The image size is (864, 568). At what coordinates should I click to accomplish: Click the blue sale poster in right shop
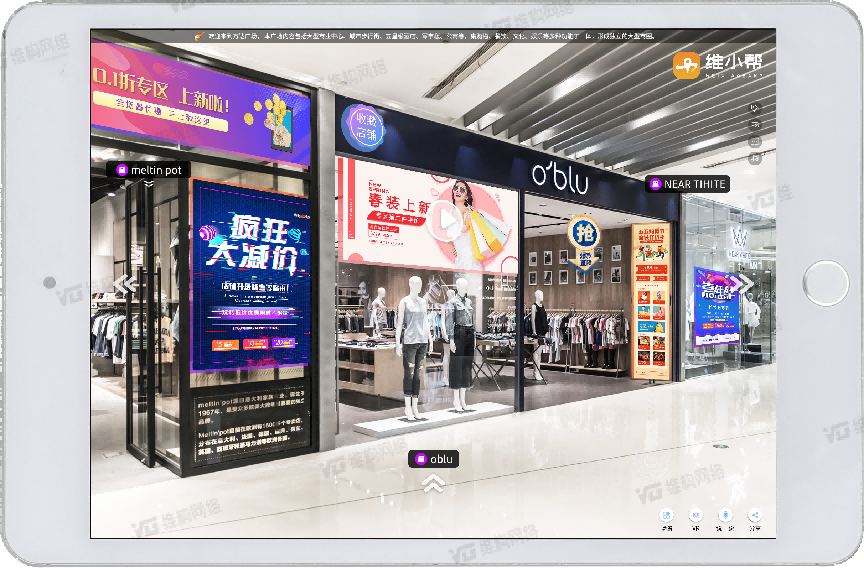[x=716, y=307]
